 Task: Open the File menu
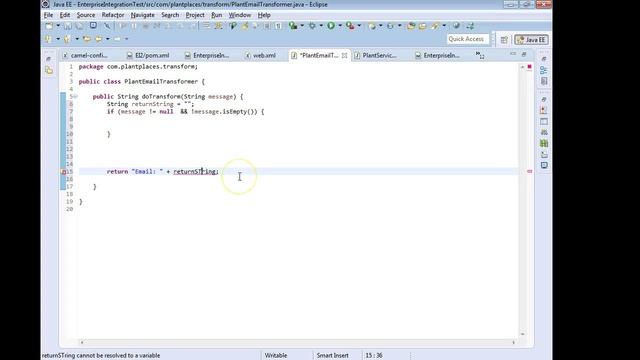tap(48, 15)
